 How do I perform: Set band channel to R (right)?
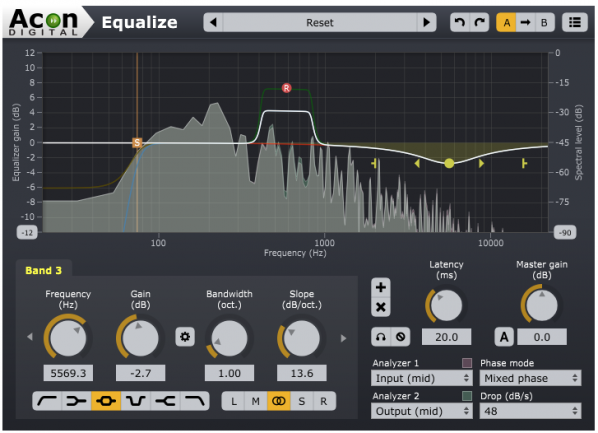click(324, 401)
